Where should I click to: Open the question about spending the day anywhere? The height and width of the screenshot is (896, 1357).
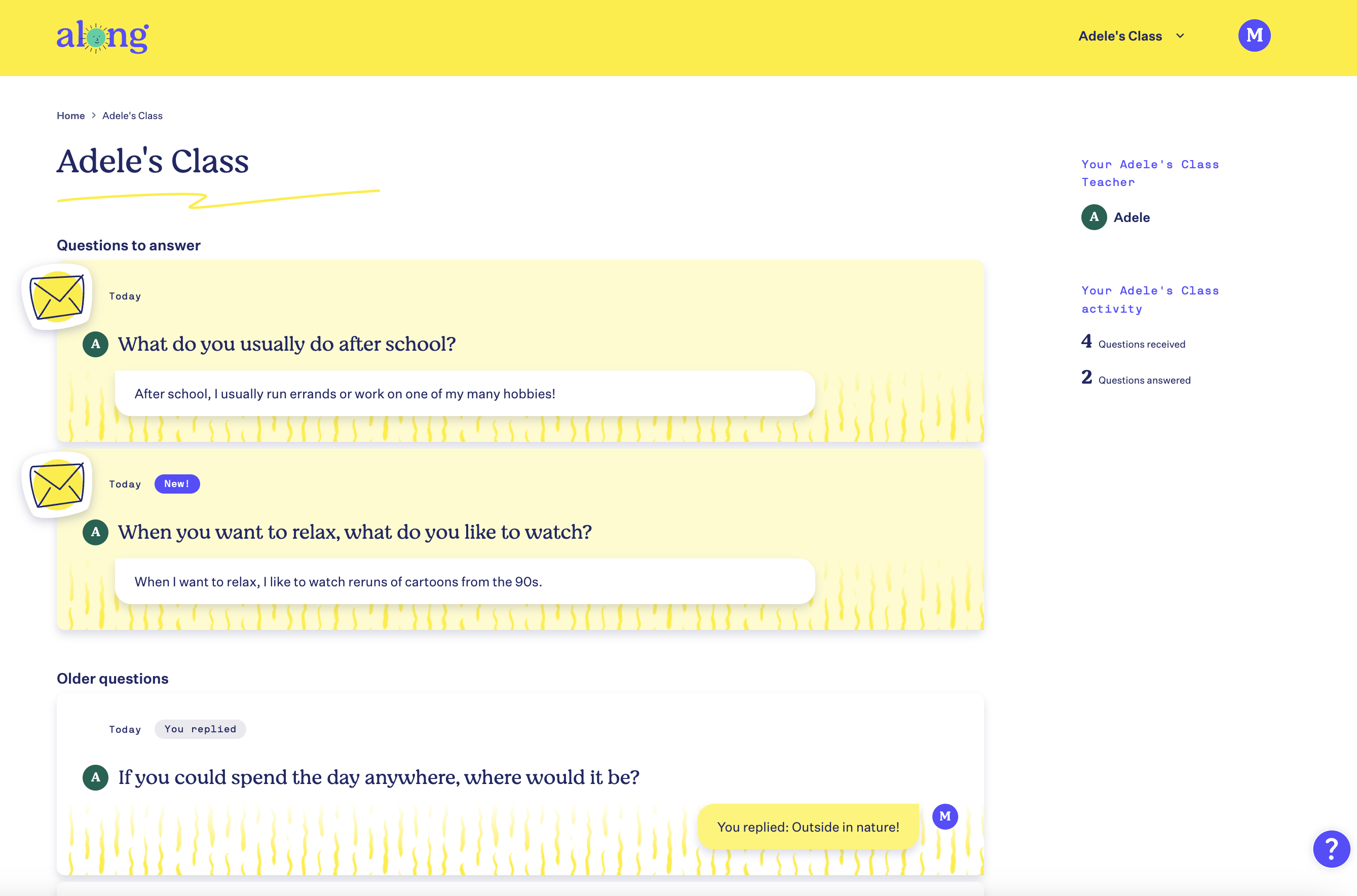click(379, 777)
